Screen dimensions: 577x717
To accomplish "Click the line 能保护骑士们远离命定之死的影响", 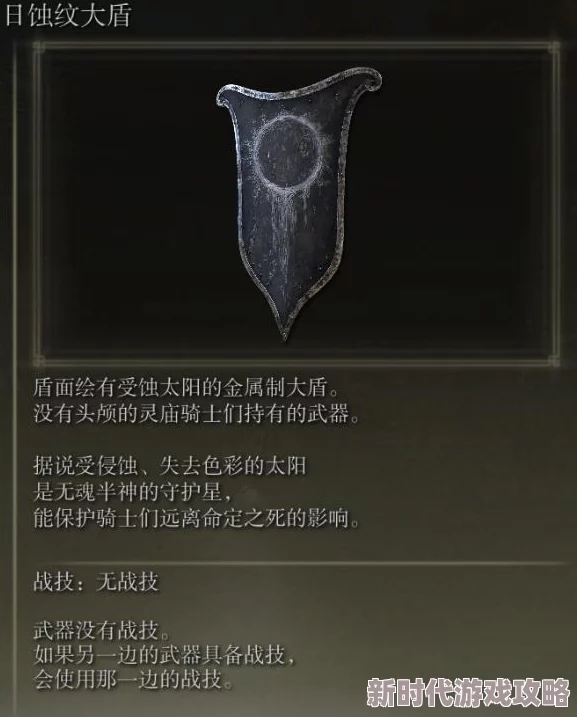I will [197, 518].
